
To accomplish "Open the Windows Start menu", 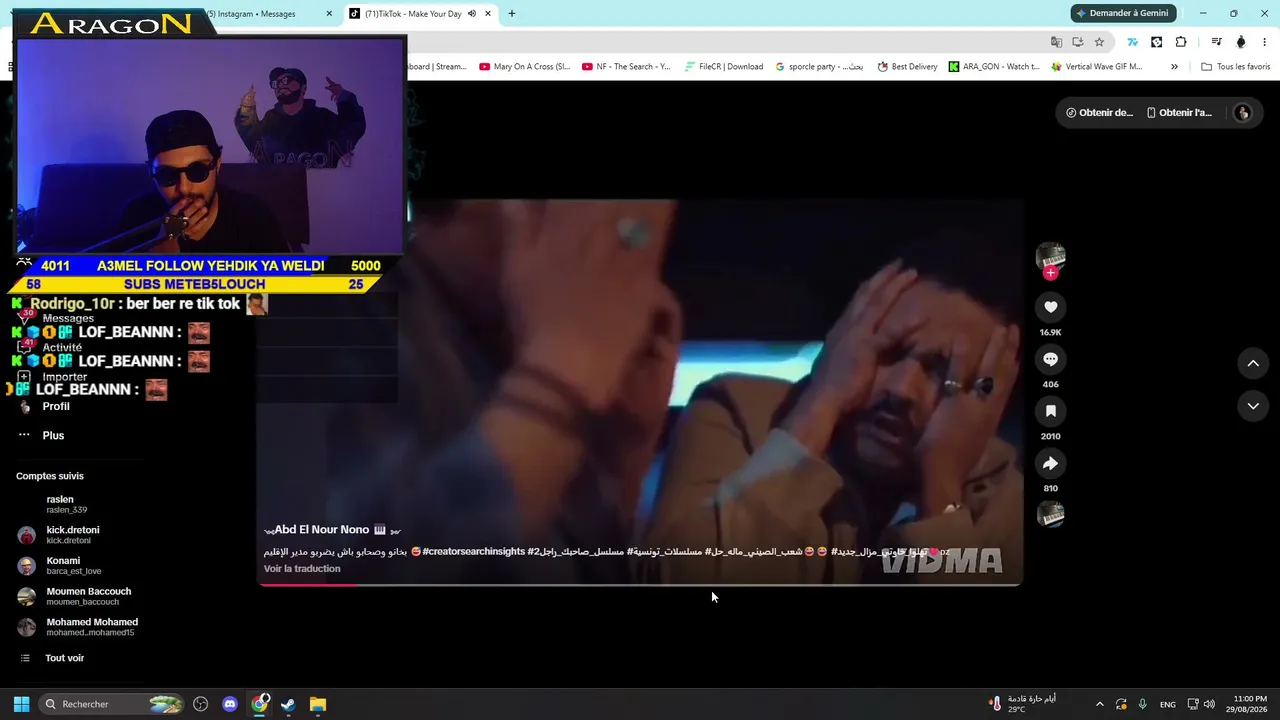I will tap(21, 704).
